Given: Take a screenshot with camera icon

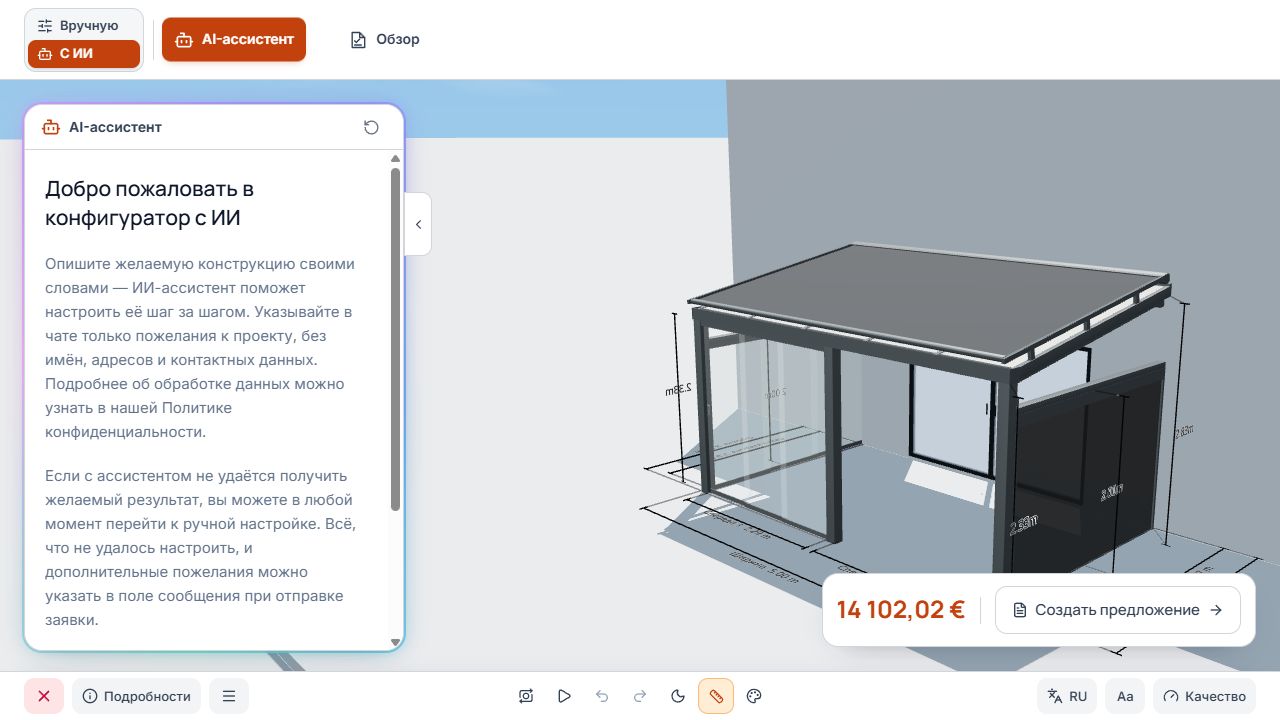Looking at the screenshot, I should [x=526, y=696].
